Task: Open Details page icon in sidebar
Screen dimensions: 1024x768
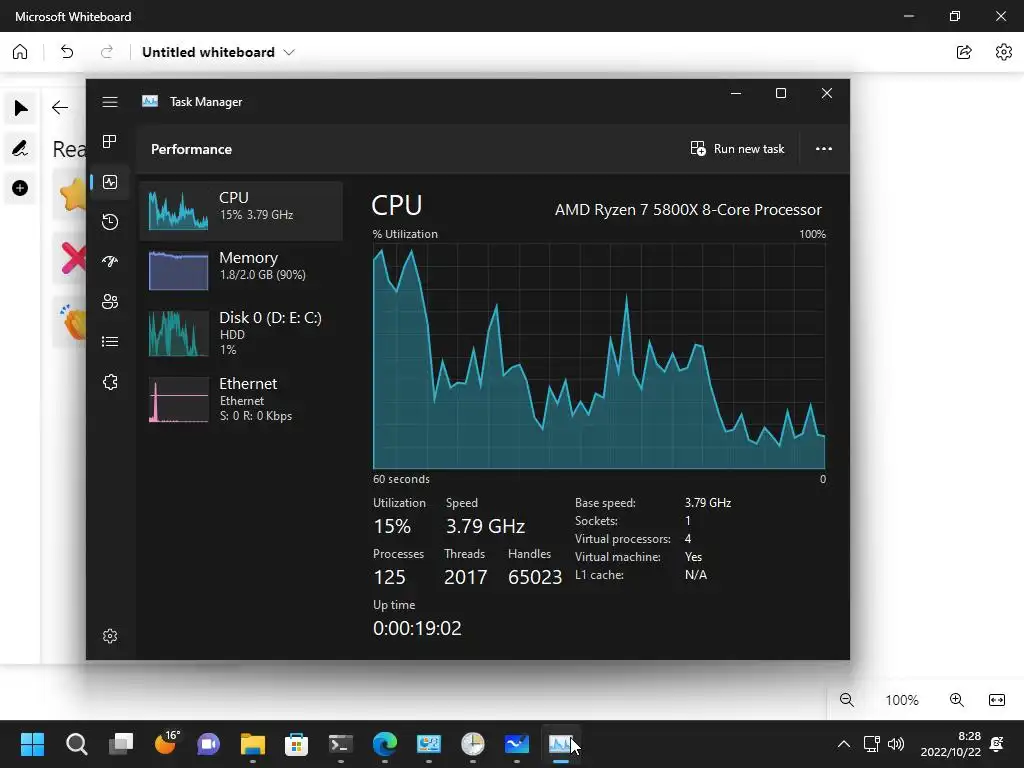Action: pyautogui.click(x=110, y=342)
